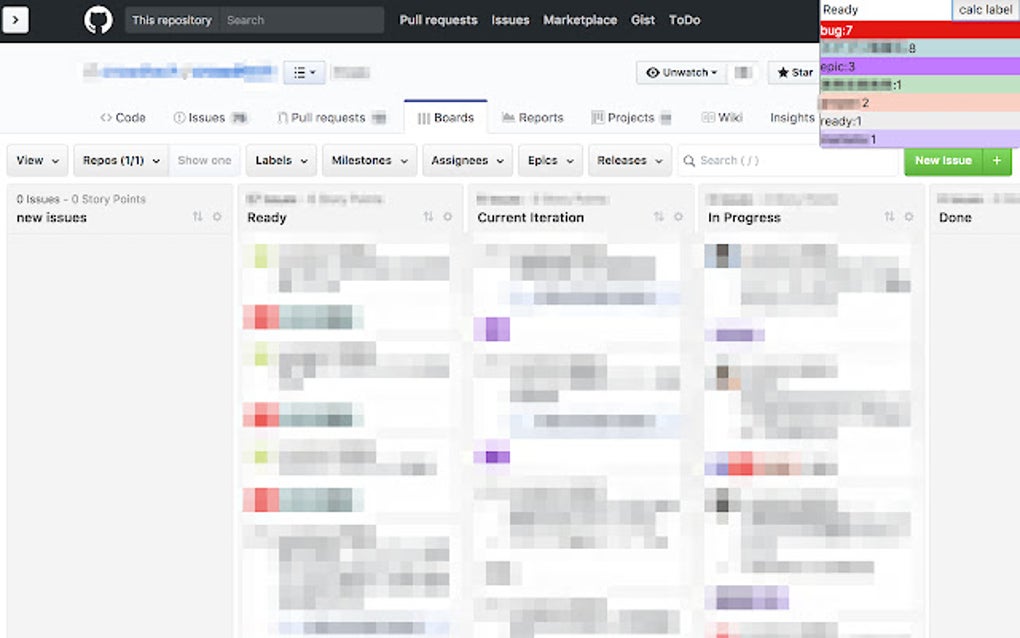Click sort arrows on the In Progress column
Viewport: 1020px width, 638px height.
coord(891,216)
